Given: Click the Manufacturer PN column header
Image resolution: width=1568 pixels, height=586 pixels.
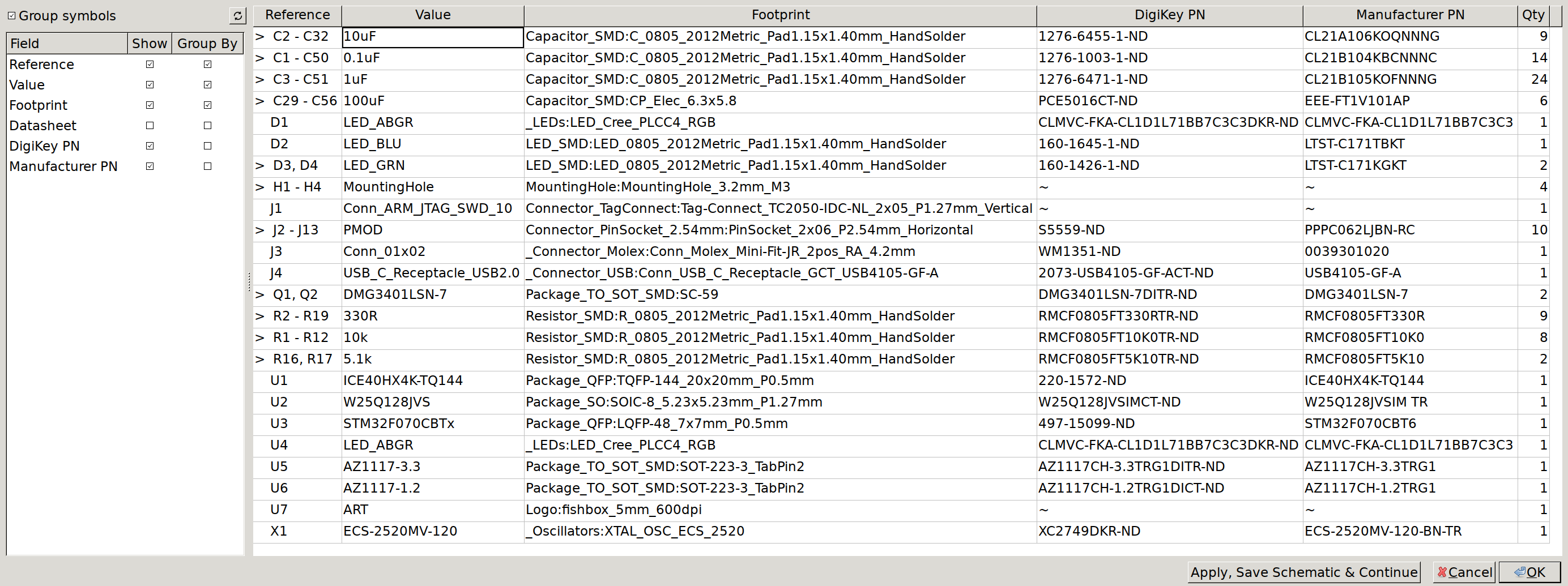Looking at the screenshot, I should 1410,15.
